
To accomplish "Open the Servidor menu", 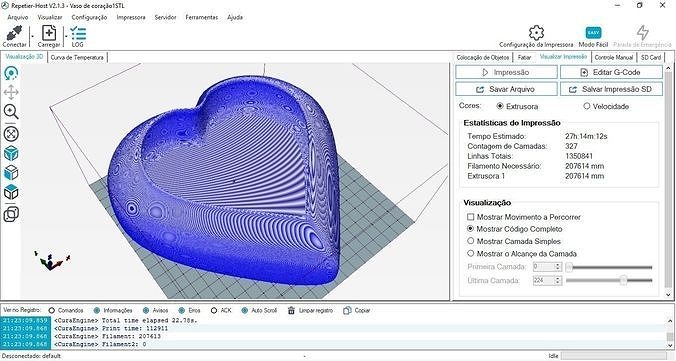I will (x=166, y=17).
